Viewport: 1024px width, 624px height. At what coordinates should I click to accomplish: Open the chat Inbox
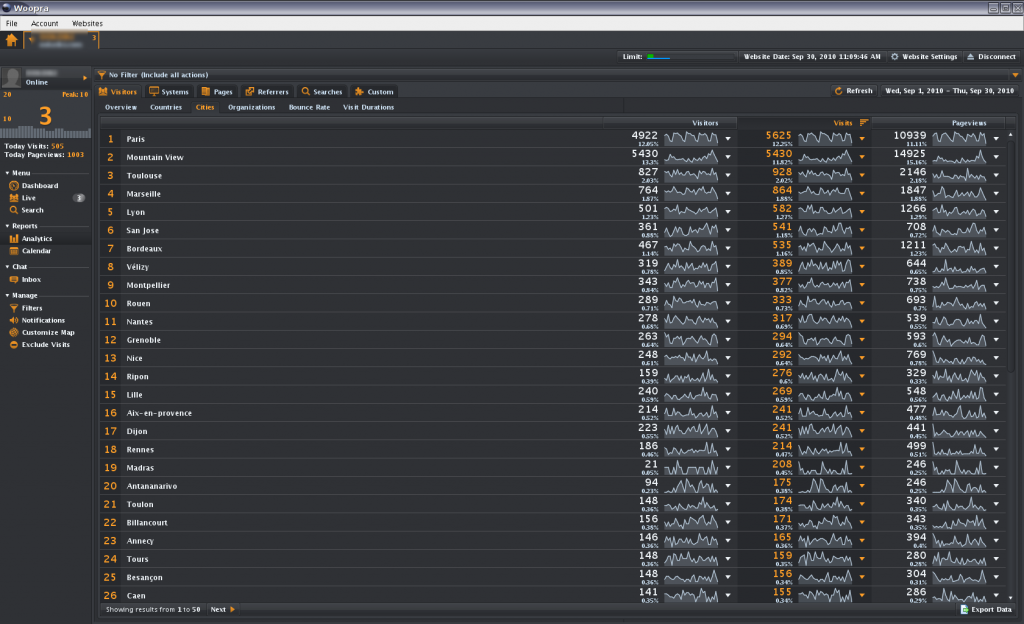pyautogui.click(x=25, y=279)
